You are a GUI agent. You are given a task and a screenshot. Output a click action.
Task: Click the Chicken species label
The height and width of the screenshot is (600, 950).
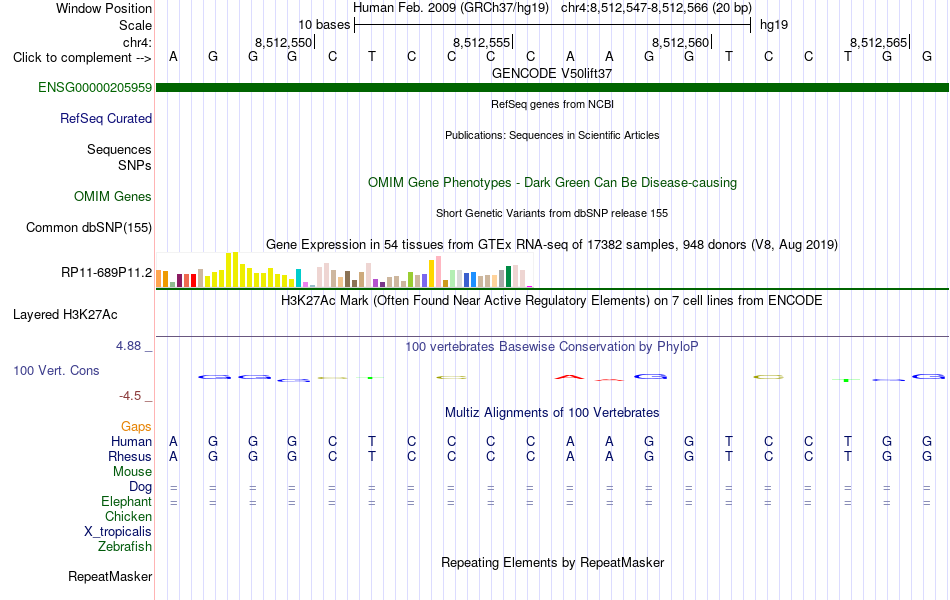coord(128,516)
